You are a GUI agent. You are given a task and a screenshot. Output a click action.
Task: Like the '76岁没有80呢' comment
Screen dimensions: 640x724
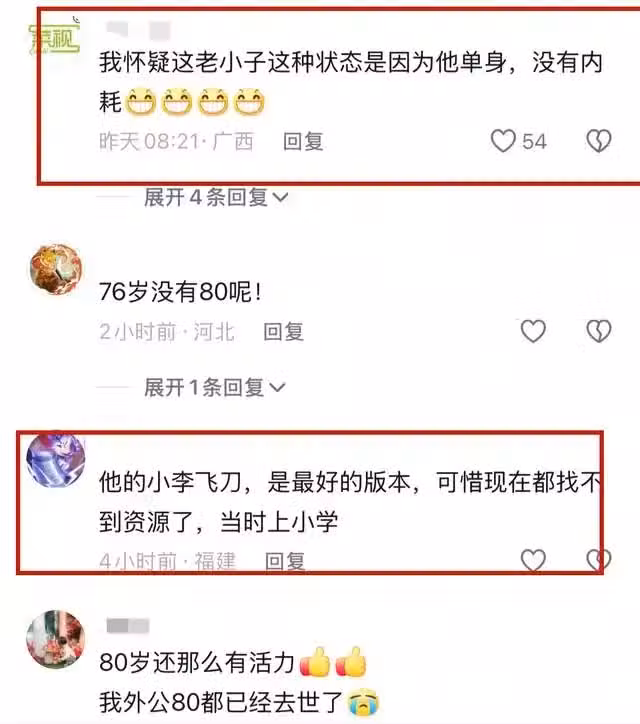tap(533, 331)
